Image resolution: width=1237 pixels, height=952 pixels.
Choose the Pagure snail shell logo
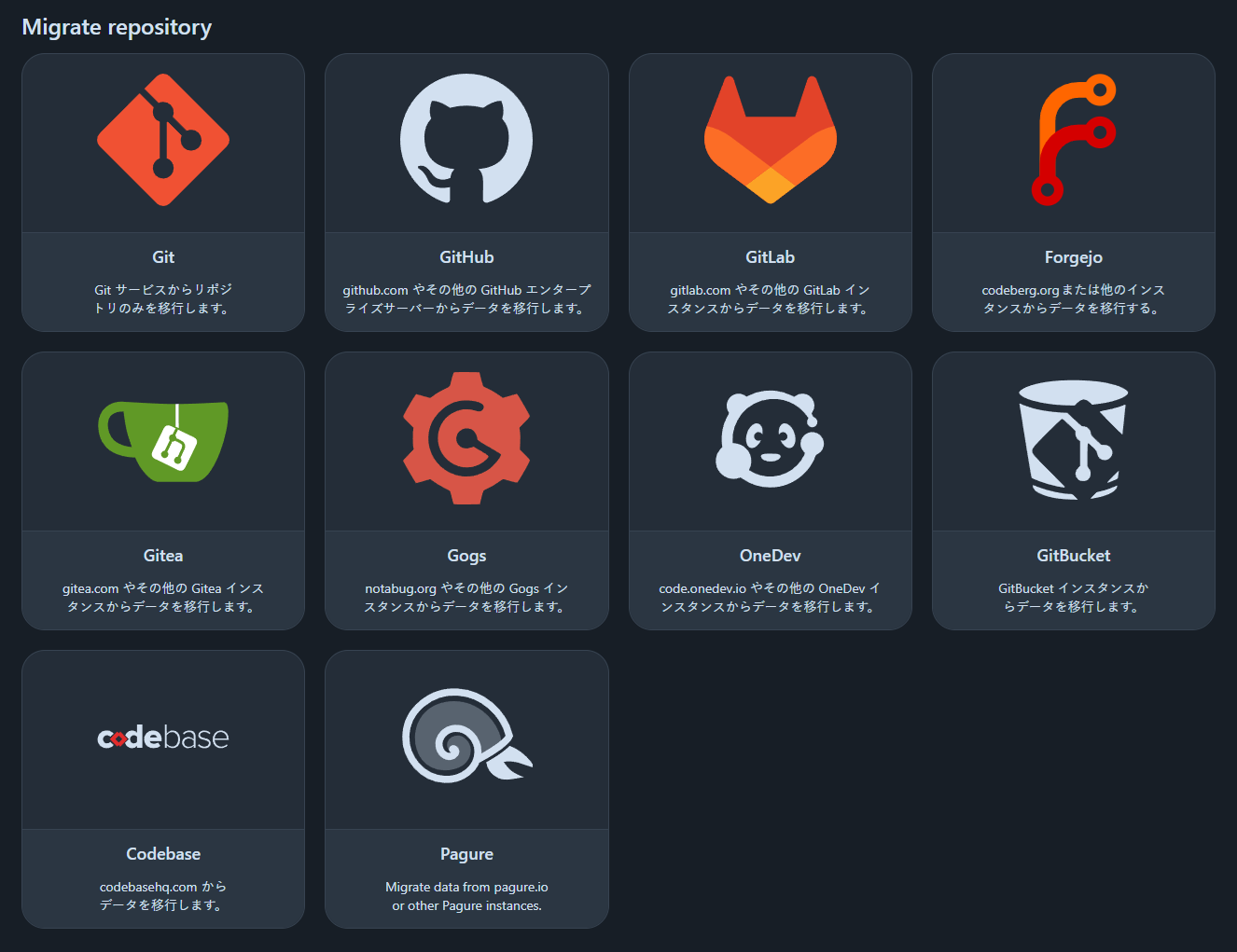(466, 736)
